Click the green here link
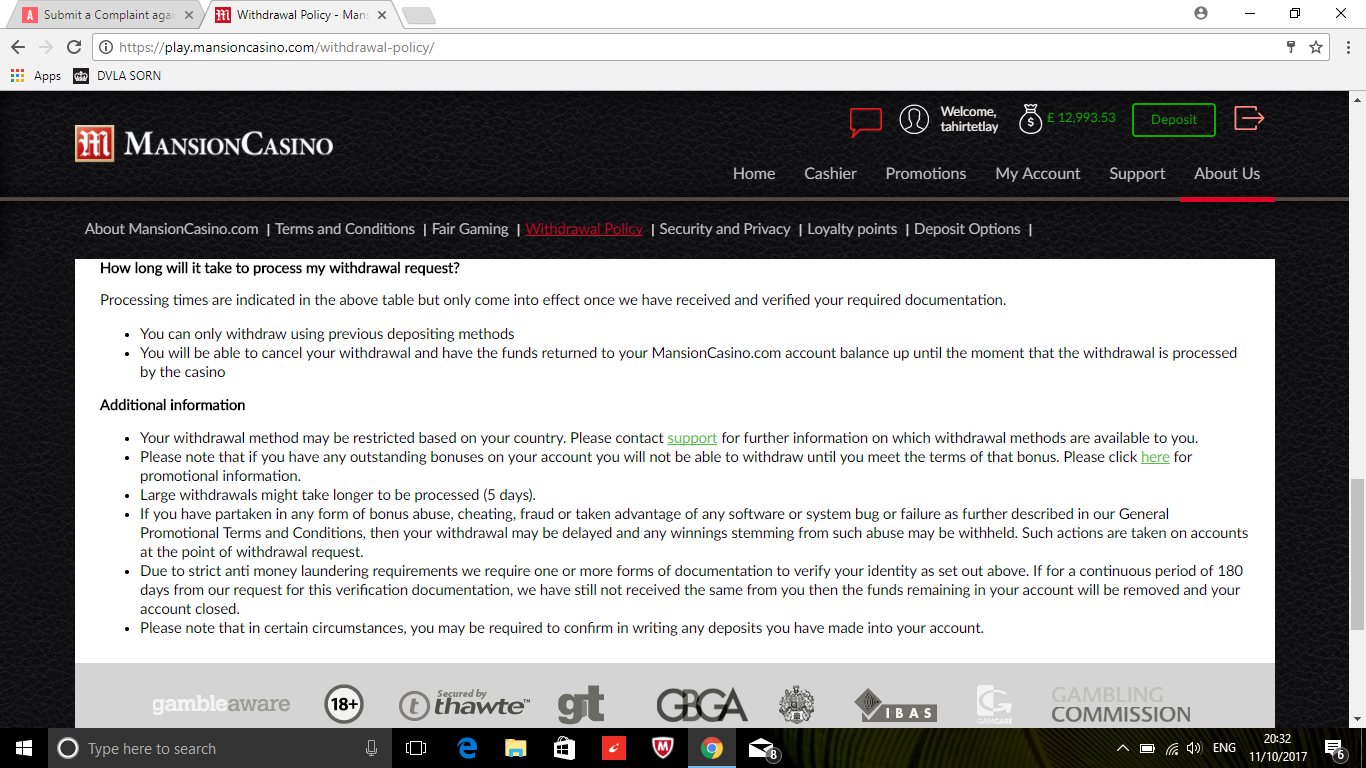 point(1155,457)
